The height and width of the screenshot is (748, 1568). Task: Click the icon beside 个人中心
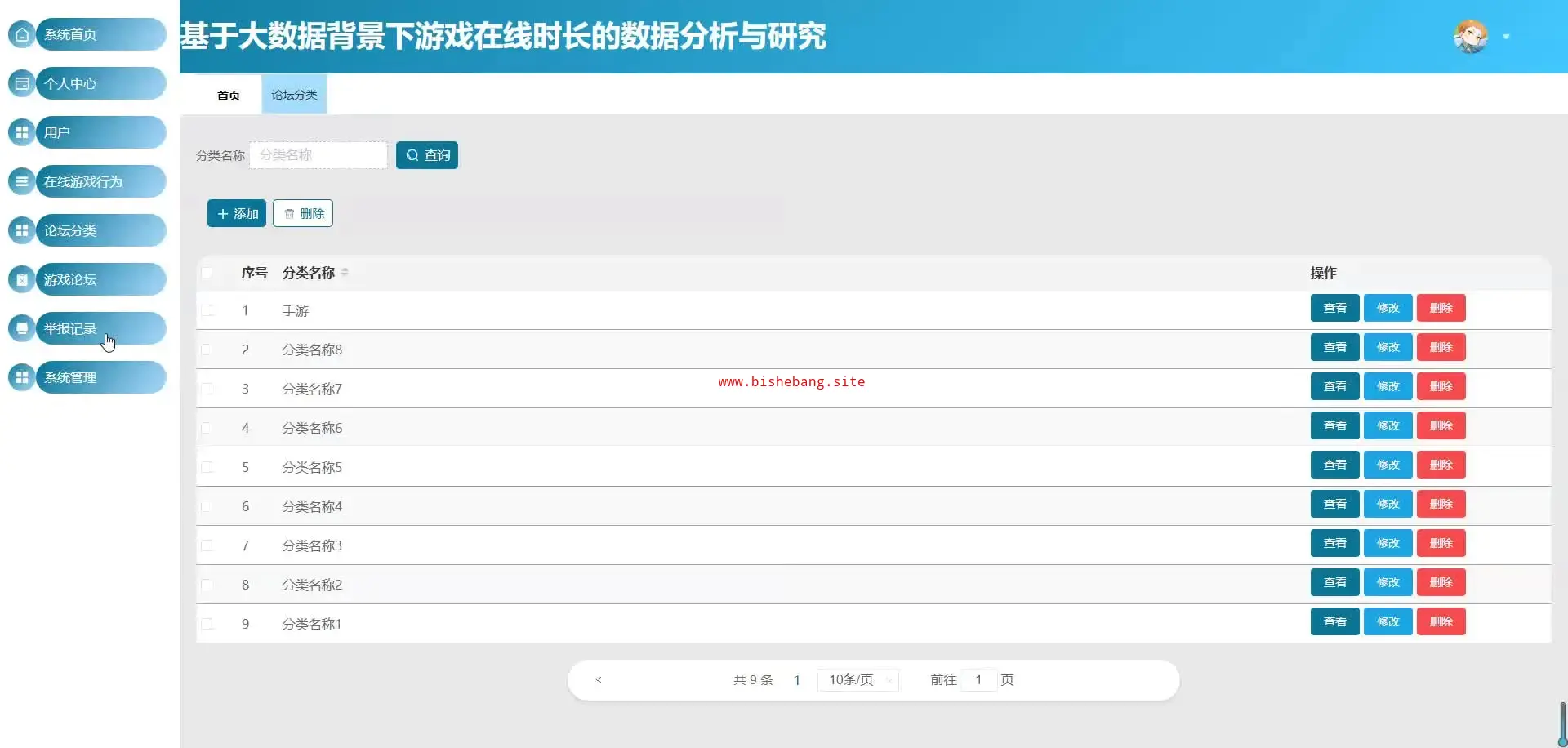click(22, 83)
